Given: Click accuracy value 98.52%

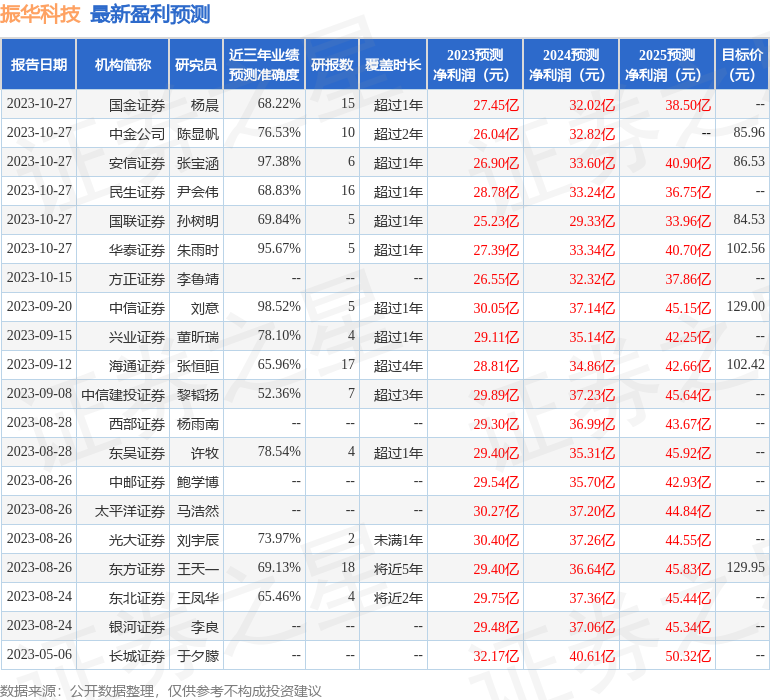Looking at the screenshot, I should click(279, 306).
